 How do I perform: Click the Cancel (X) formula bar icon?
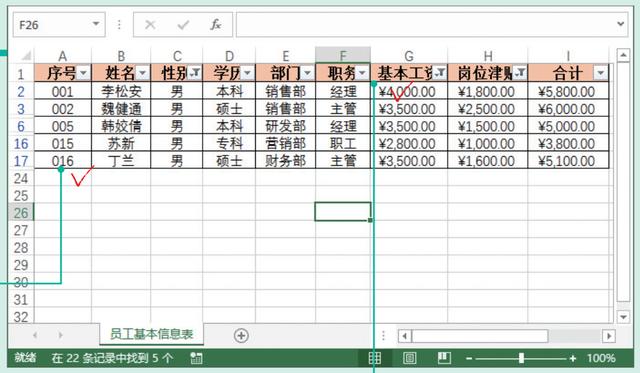(x=150, y=25)
